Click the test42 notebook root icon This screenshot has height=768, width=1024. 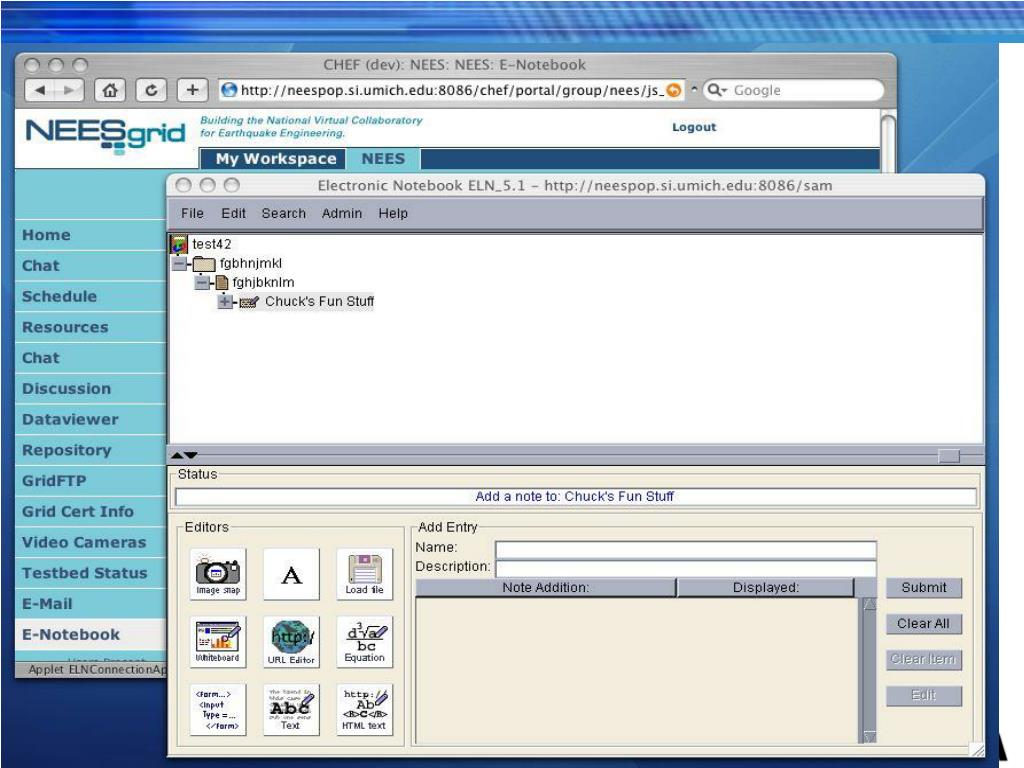click(179, 244)
